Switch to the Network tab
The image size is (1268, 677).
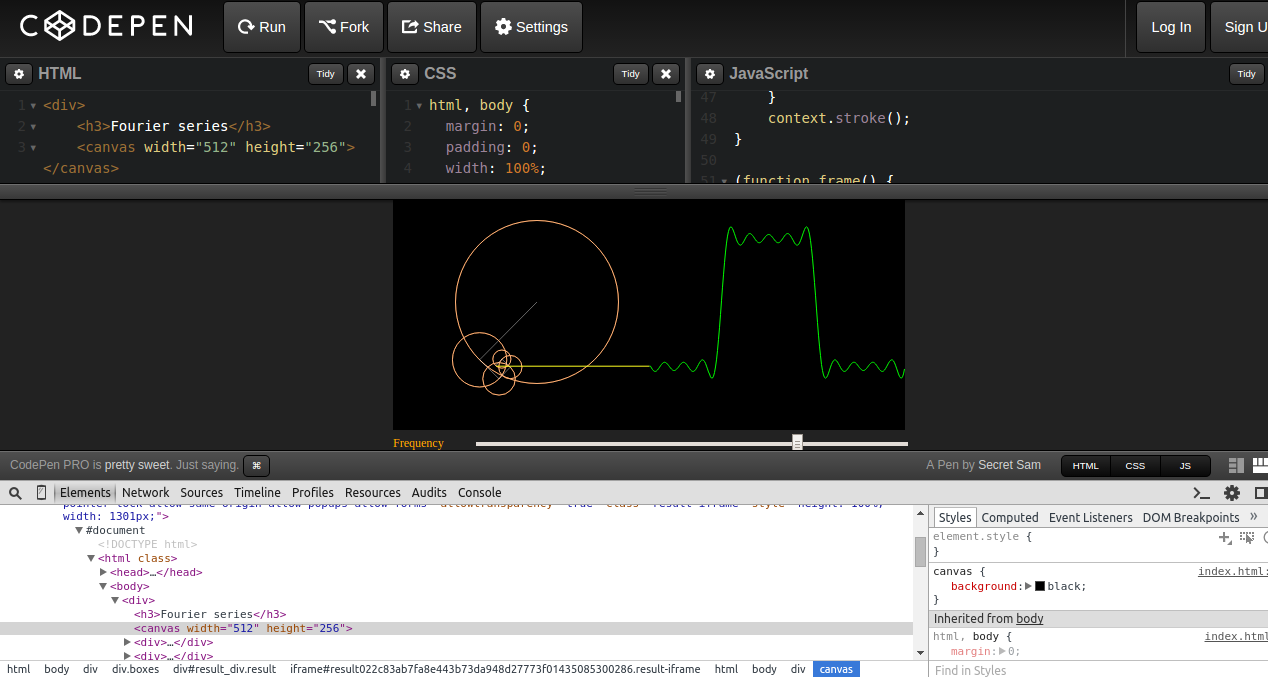tap(146, 492)
